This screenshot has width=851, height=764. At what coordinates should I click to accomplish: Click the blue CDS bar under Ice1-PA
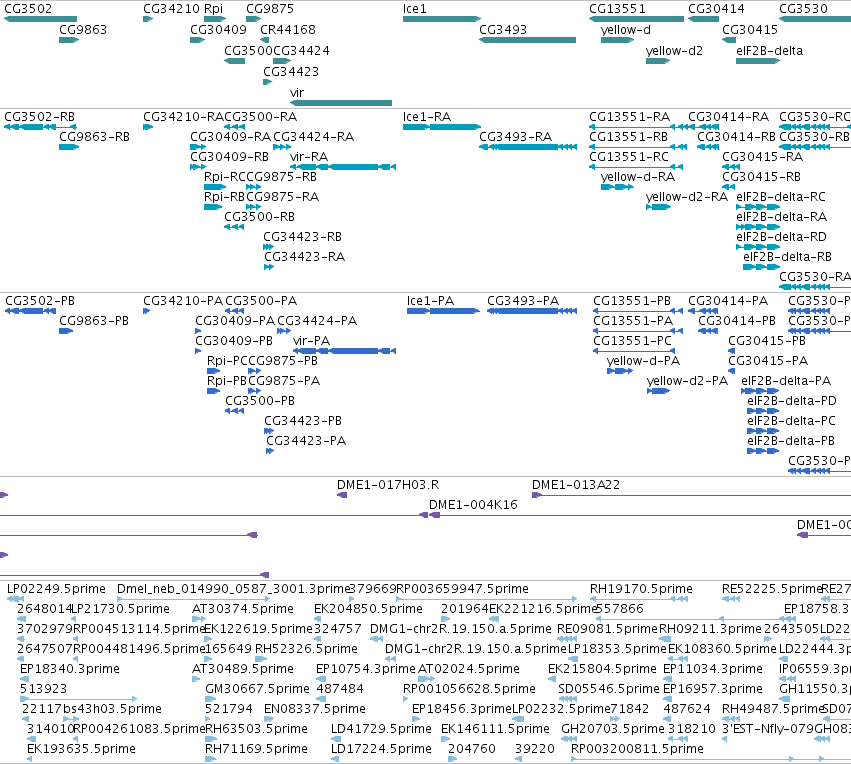click(x=443, y=311)
